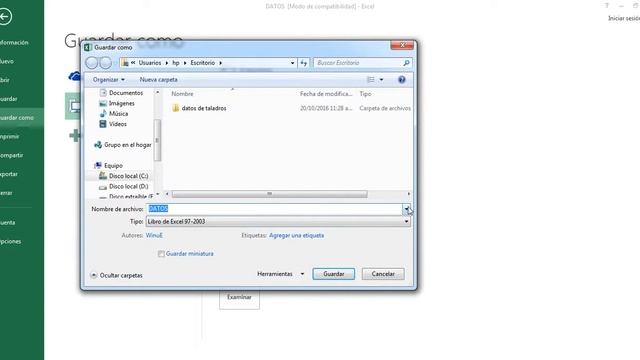Click the Cancelar button
Image resolution: width=640 pixels, height=360 pixels.
pos(383,274)
